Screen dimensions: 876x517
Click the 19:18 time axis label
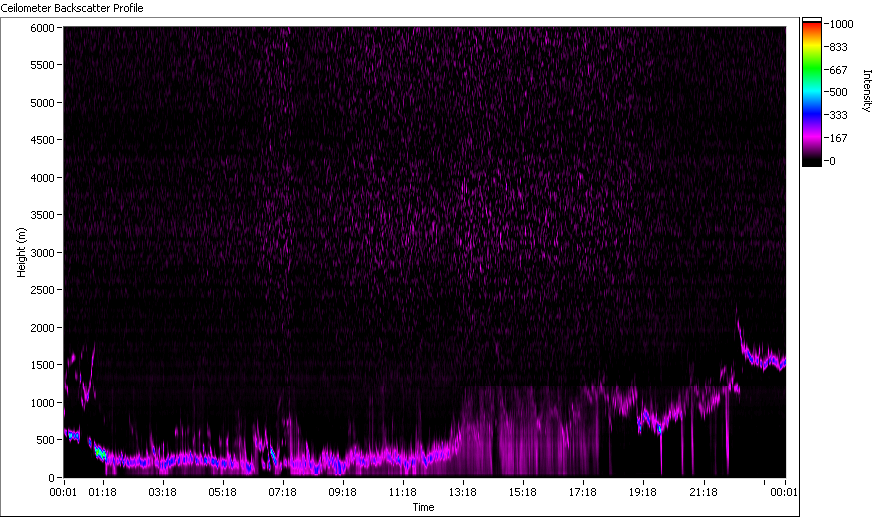[643, 492]
